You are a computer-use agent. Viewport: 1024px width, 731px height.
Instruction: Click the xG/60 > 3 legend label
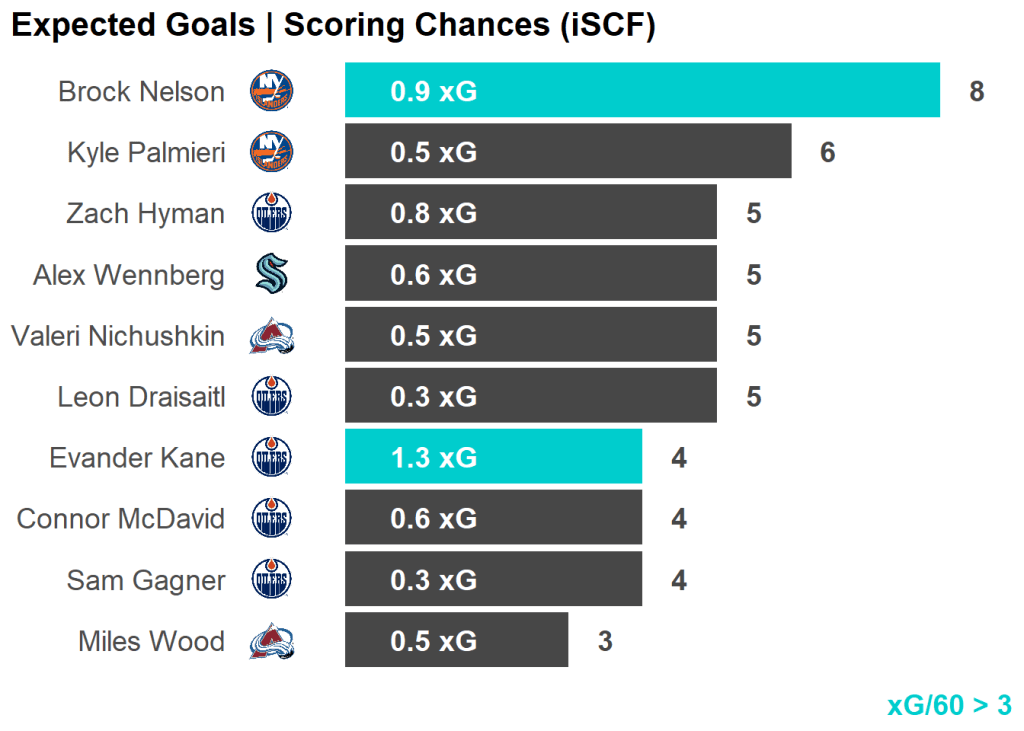click(949, 705)
